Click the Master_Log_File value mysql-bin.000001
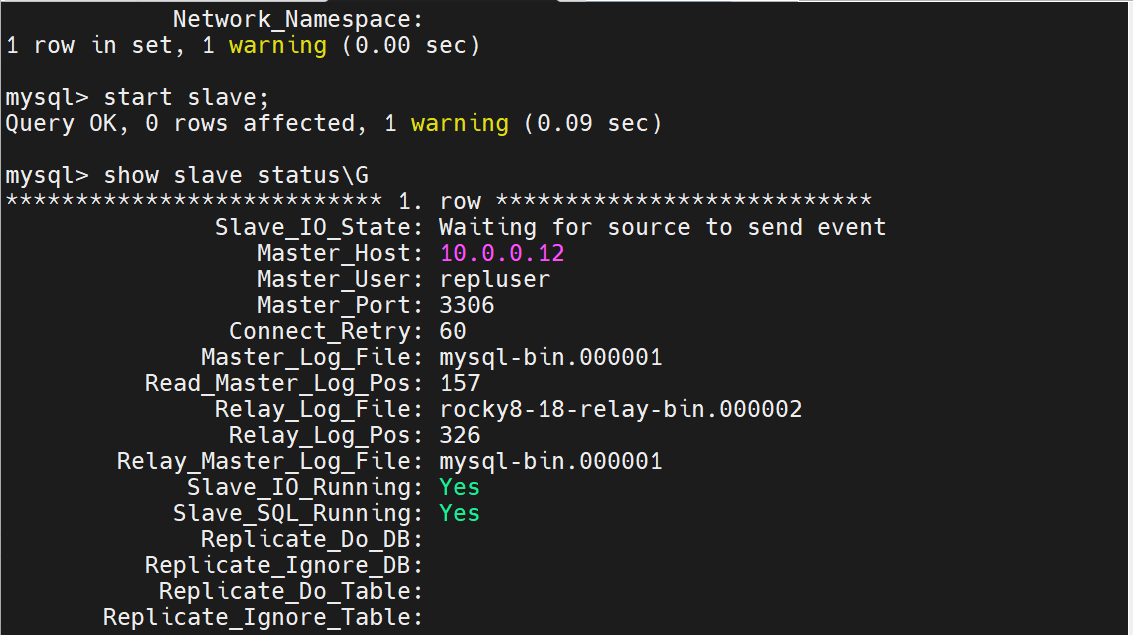1133x635 pixels. point(551,358)
